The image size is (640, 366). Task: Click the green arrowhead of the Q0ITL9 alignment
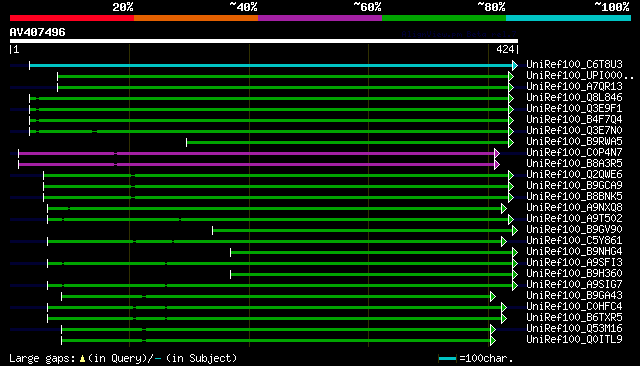(x=493, y=340)
